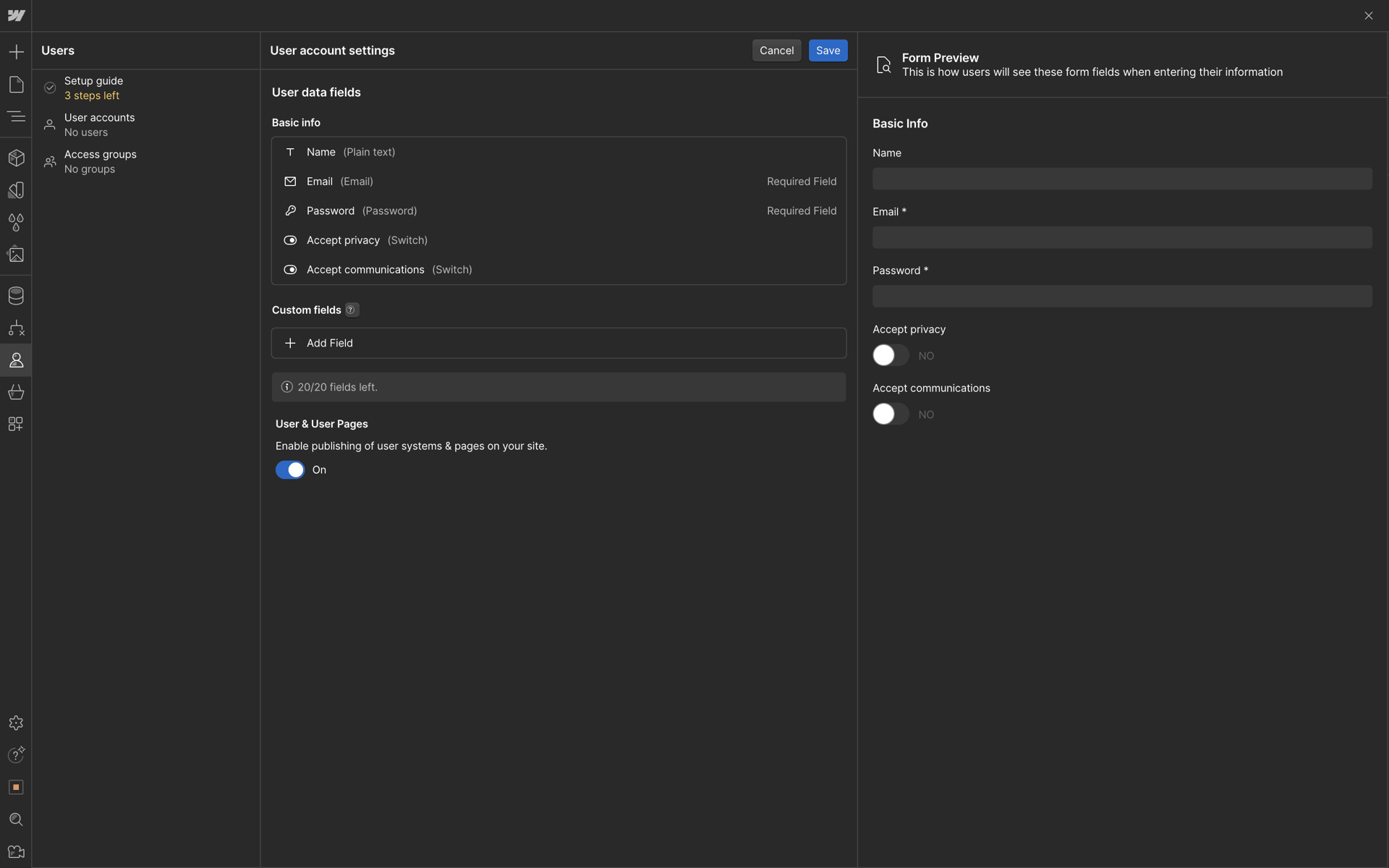1389x868 pixels.
Task: Open the CMS database icon
Action: (x=16, y=296)
